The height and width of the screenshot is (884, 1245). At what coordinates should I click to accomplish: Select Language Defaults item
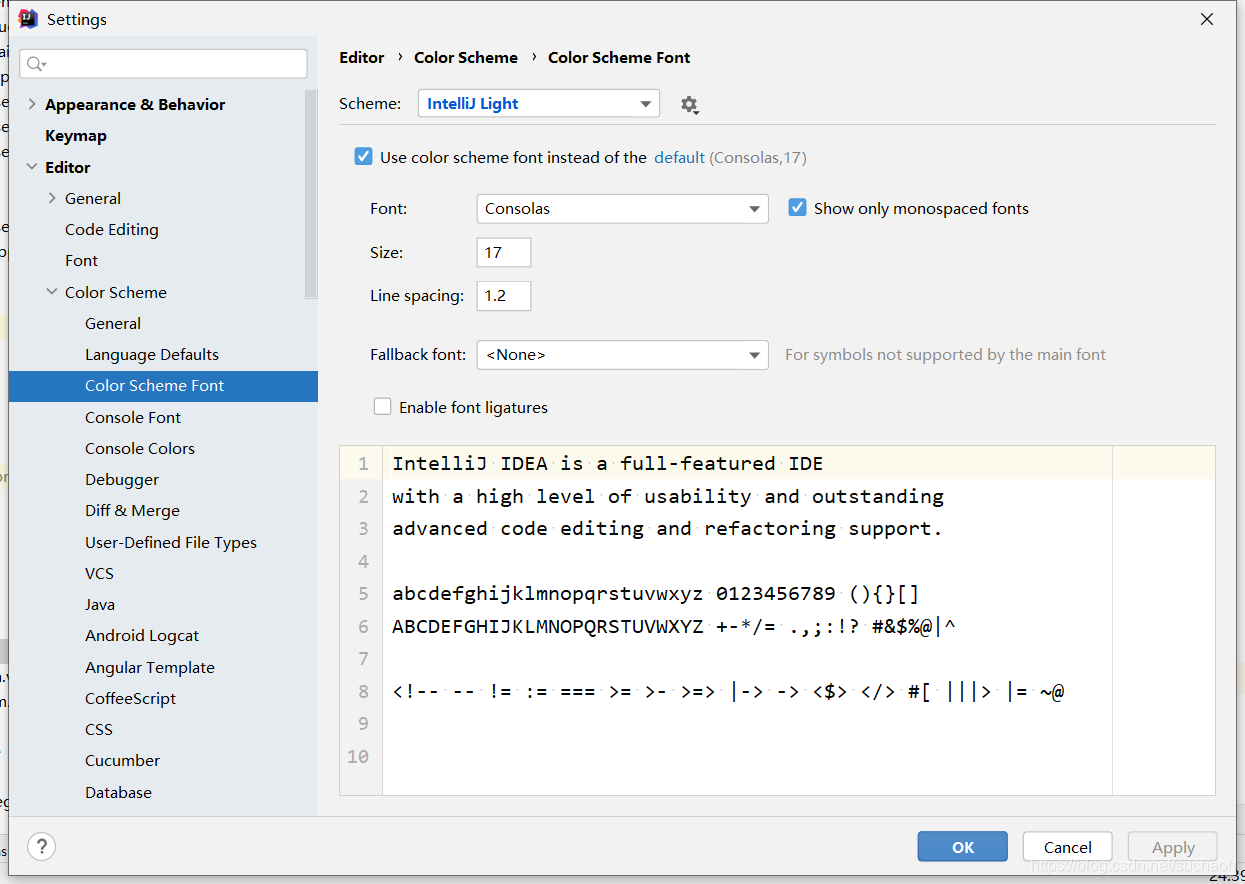pyautogui.click(x=152, y=355)
